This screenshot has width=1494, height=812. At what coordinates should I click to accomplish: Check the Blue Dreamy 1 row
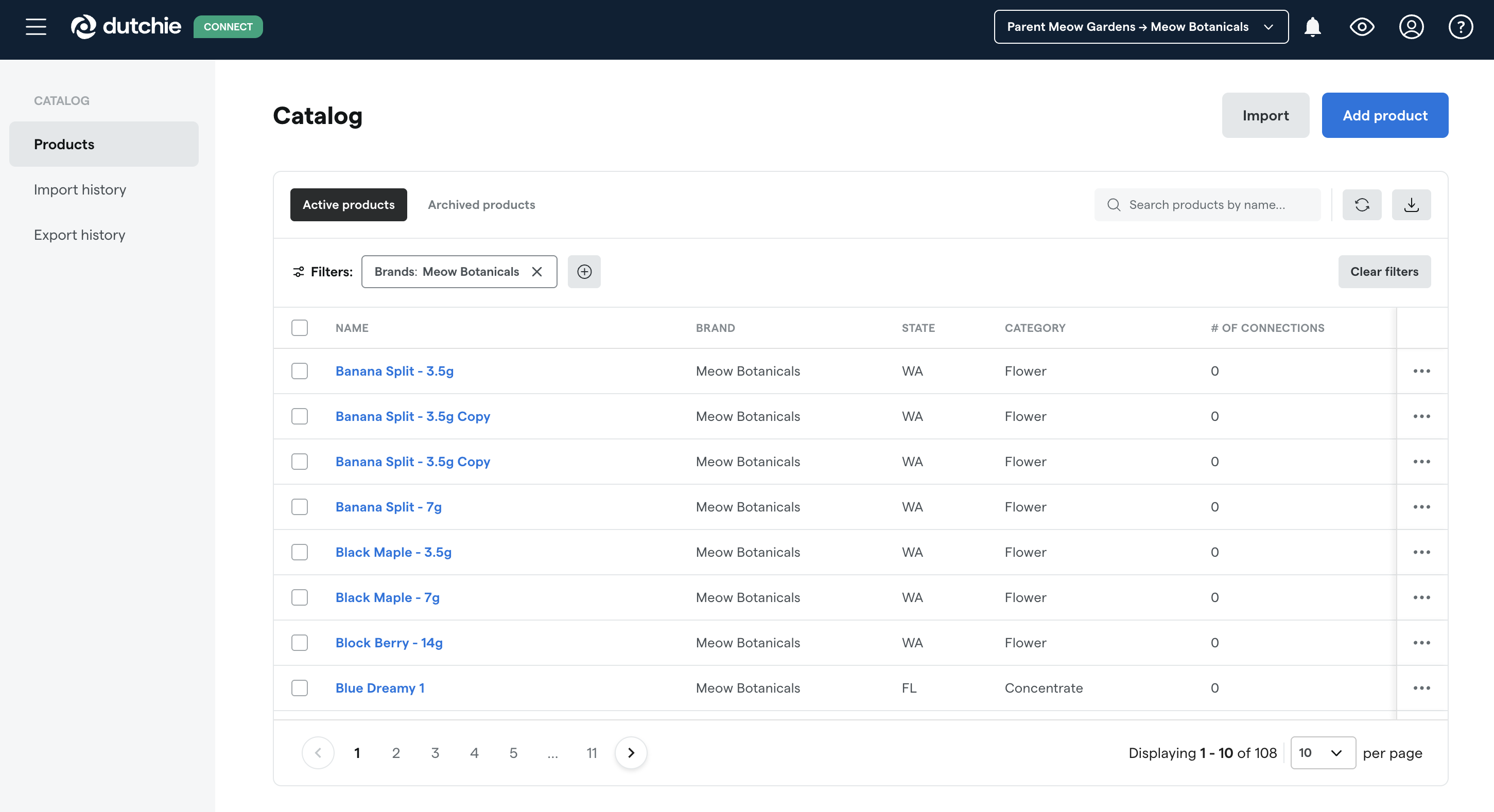[299, 688]
